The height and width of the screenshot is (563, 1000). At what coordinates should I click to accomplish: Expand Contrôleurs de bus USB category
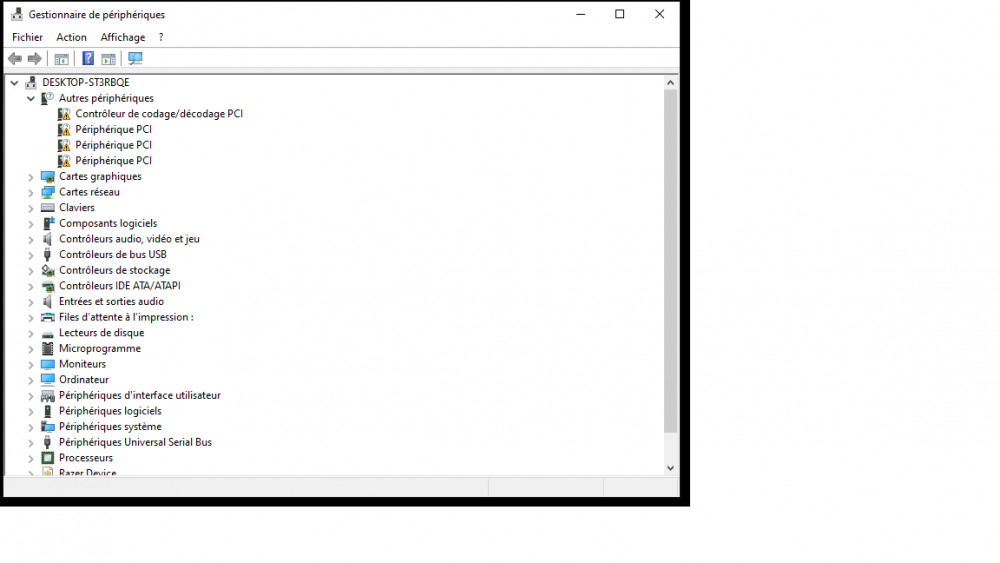click(x=31, y=255)
